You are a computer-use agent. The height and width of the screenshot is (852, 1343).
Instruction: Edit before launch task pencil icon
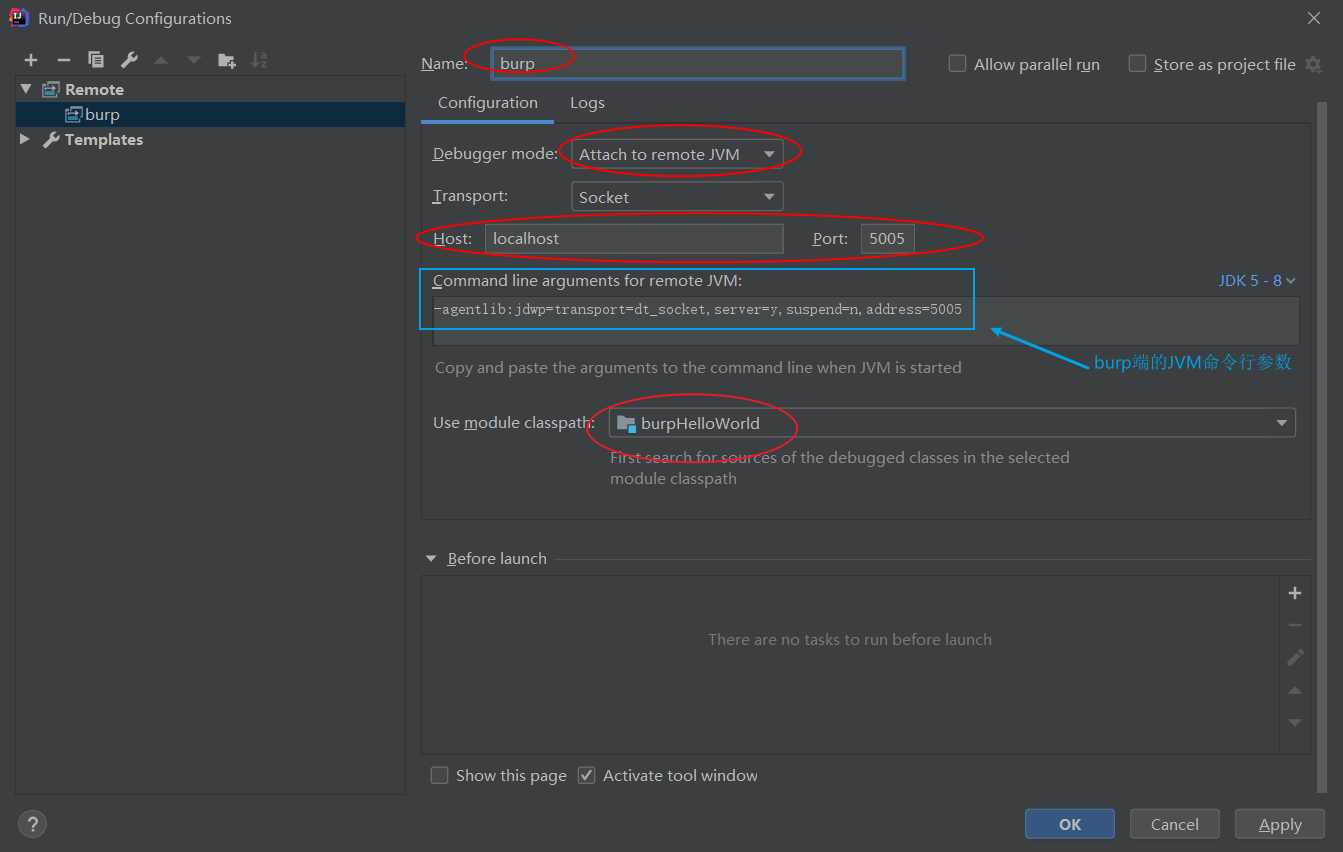click(1295, 657)
